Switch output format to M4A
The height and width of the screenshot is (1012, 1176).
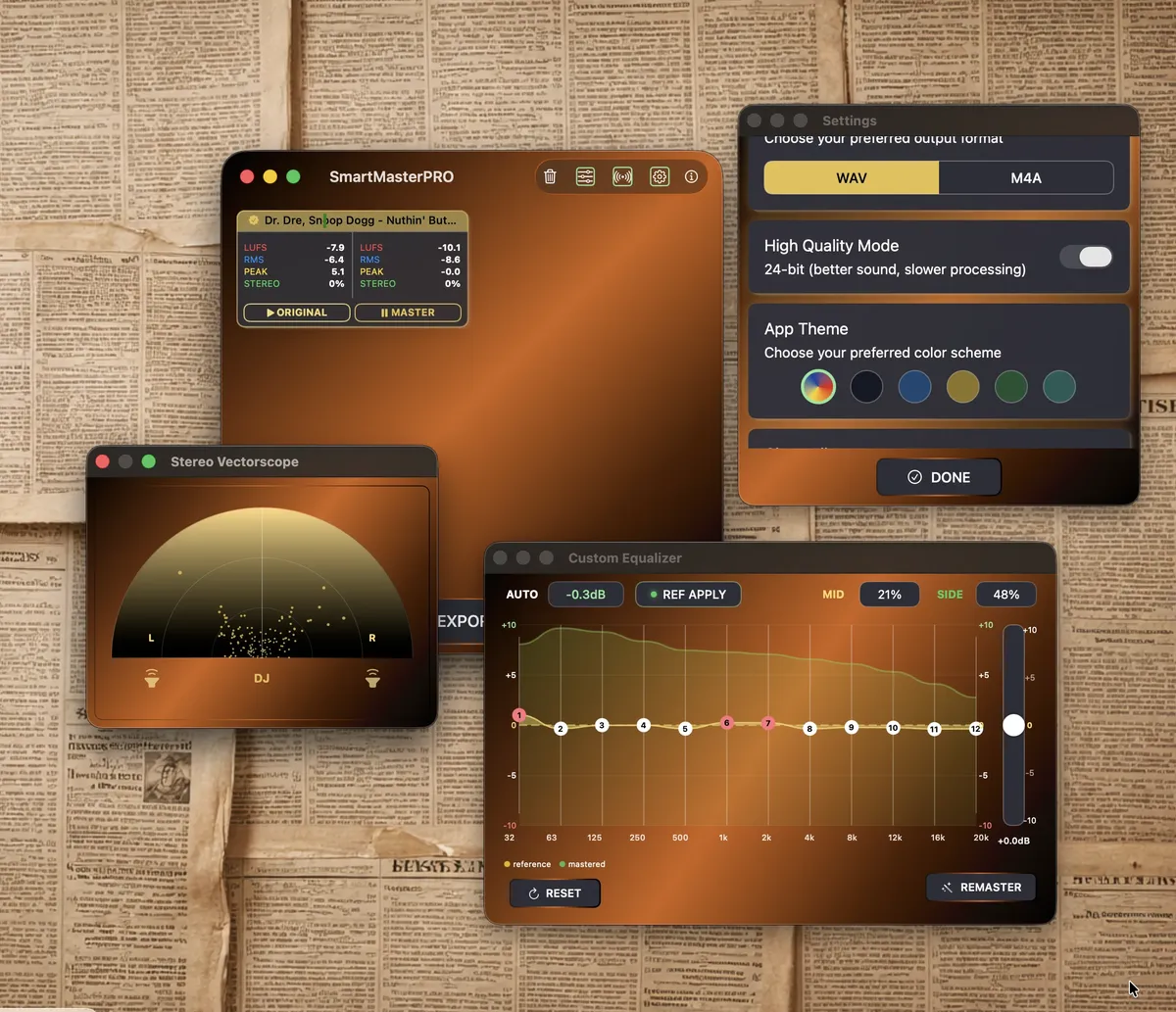1025,177
